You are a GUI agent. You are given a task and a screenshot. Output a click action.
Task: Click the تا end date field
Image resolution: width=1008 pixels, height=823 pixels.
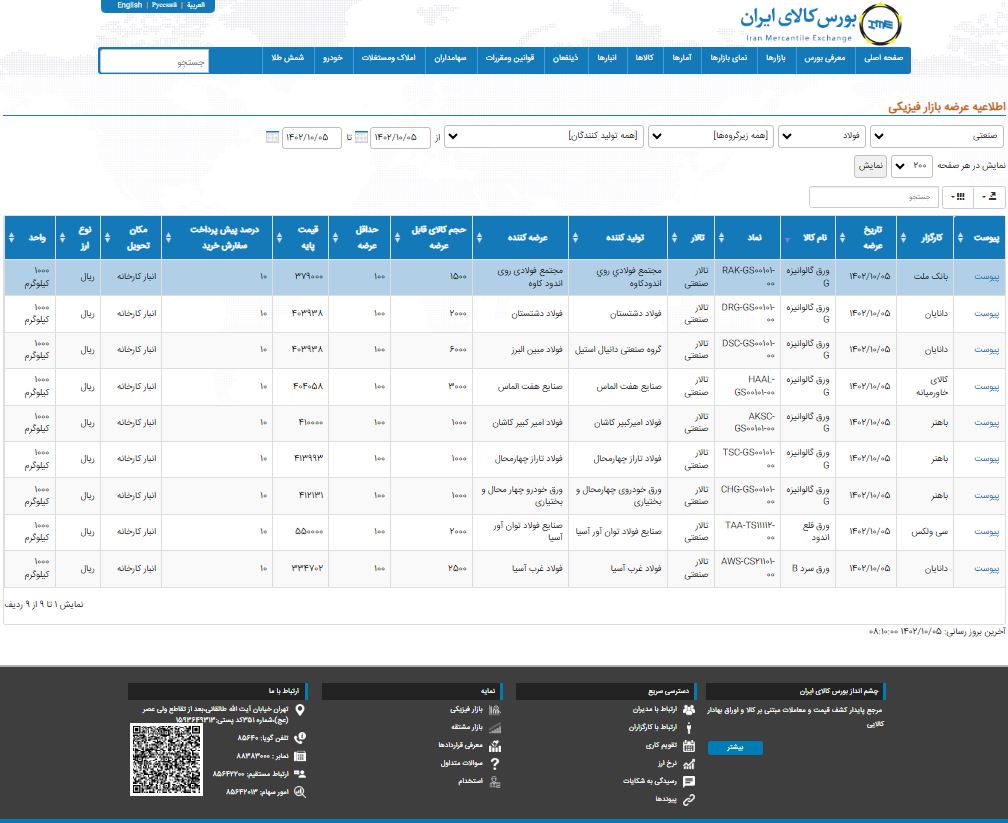coord(312,137)
